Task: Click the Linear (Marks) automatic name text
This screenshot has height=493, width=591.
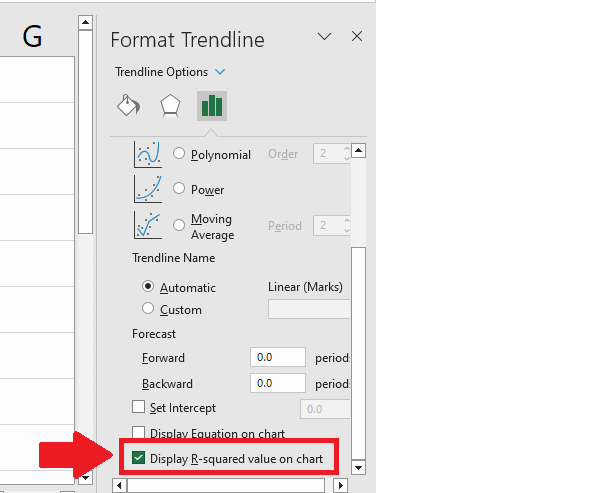Action: point(305,287)
